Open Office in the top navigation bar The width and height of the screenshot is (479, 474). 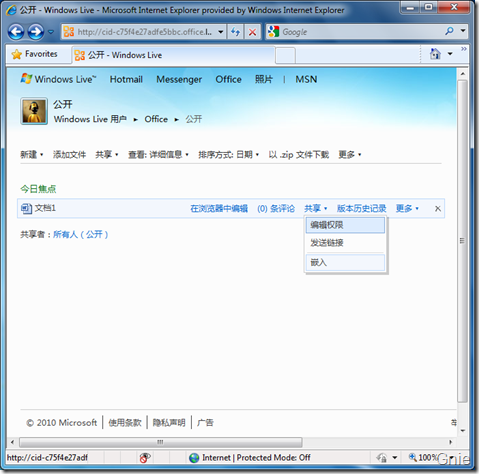point(228,79)
